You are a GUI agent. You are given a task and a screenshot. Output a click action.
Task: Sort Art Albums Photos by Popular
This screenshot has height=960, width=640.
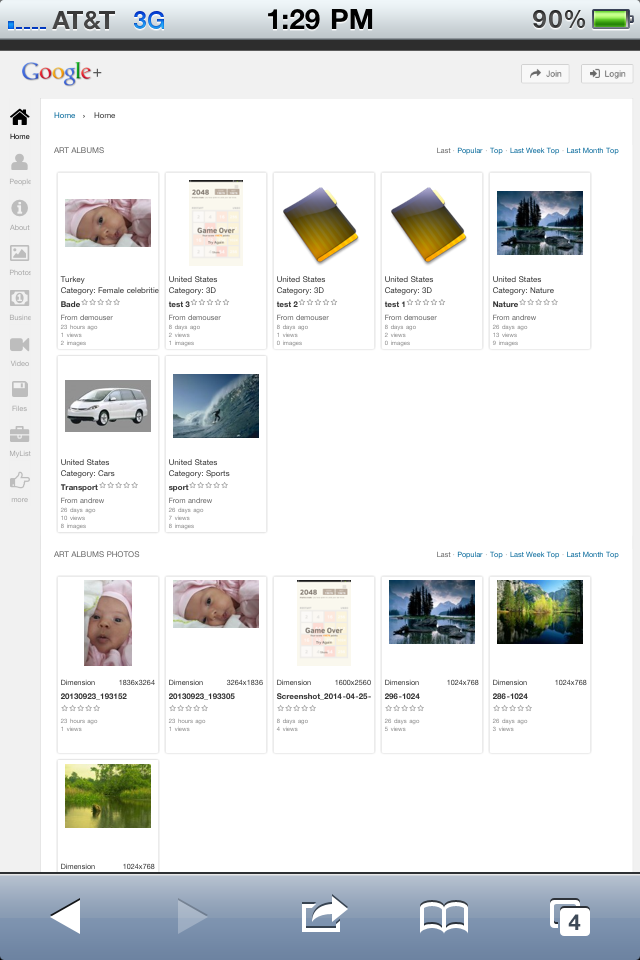click(x=470, y=555)
